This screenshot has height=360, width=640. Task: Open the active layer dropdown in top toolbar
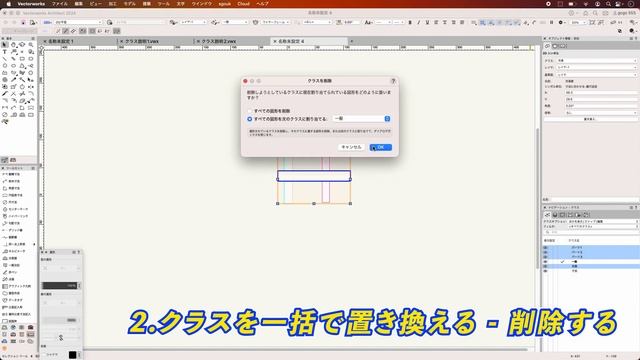(193, 22)
